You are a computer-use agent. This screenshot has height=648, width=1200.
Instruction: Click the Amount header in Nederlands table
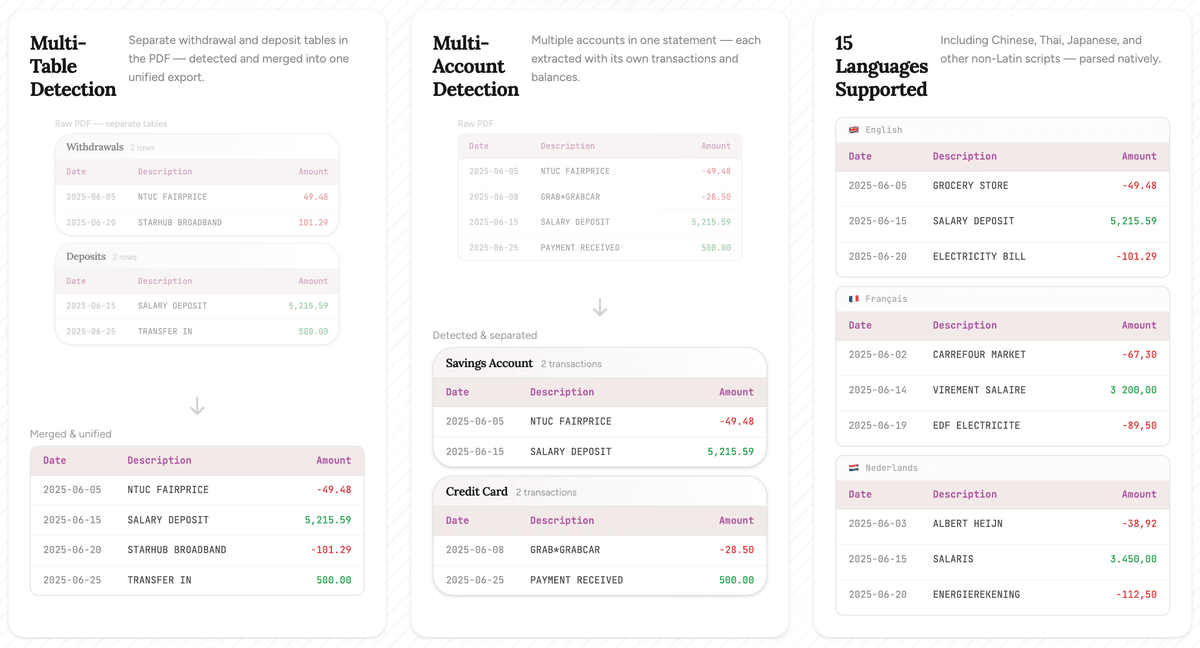point(1138,494)
